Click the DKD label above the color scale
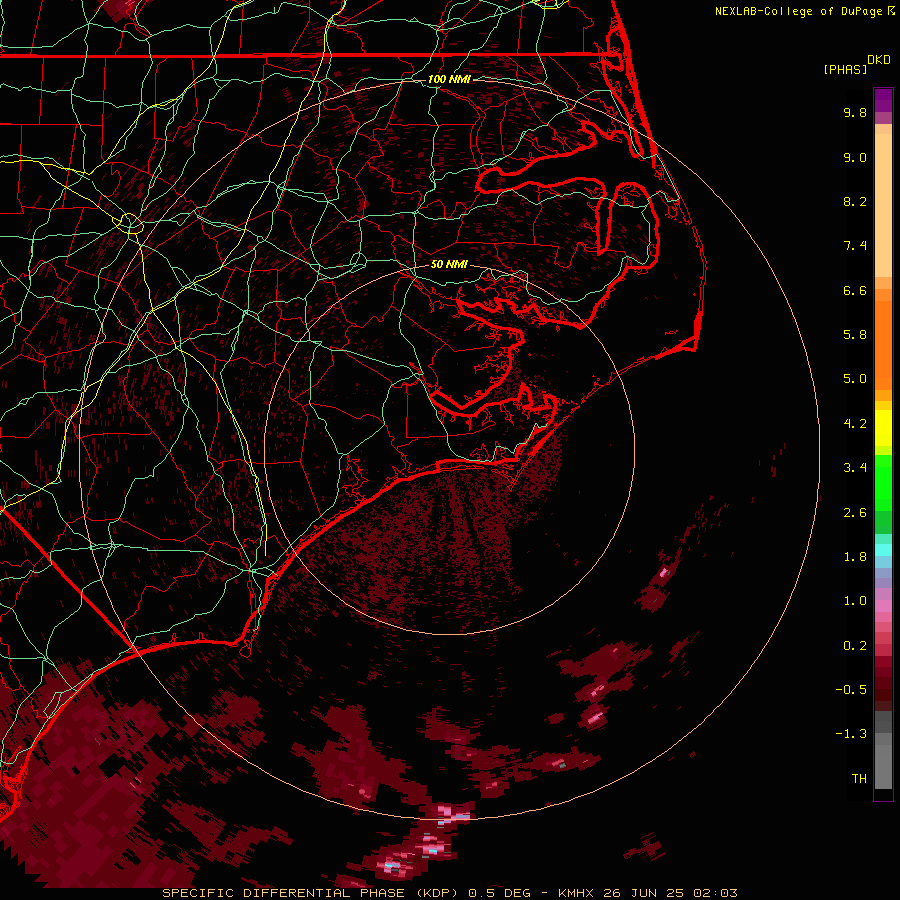900x900 pixels. click(878, 60)
